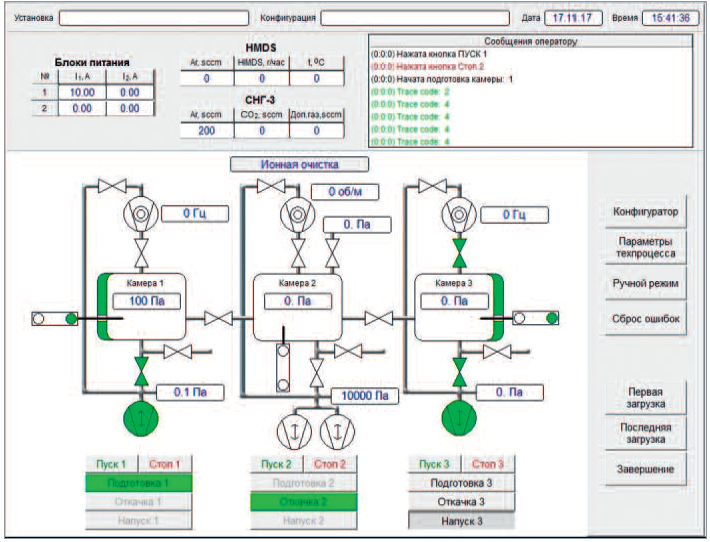710x542 pixels.
Task: Open the Конфигуратор panel
Action: pos(646,211)
